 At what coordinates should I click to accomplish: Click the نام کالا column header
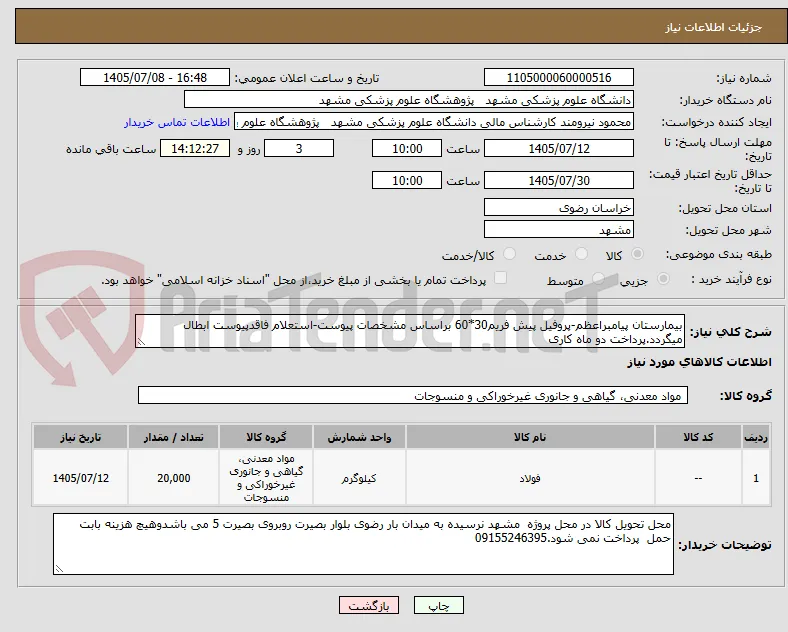pyautogui.click(x=530, y=437)
